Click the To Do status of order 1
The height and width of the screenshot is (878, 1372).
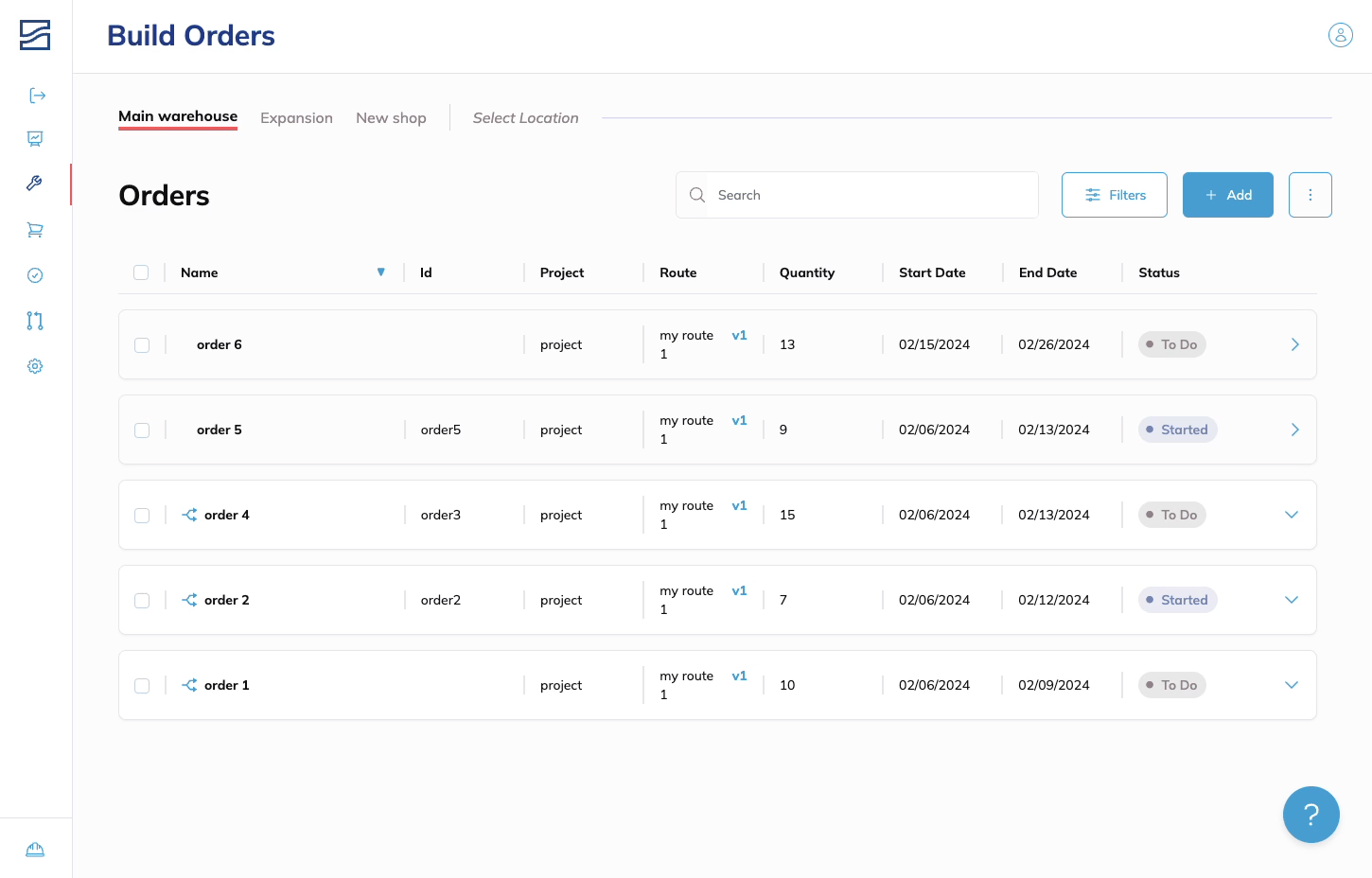[1171, 685]
